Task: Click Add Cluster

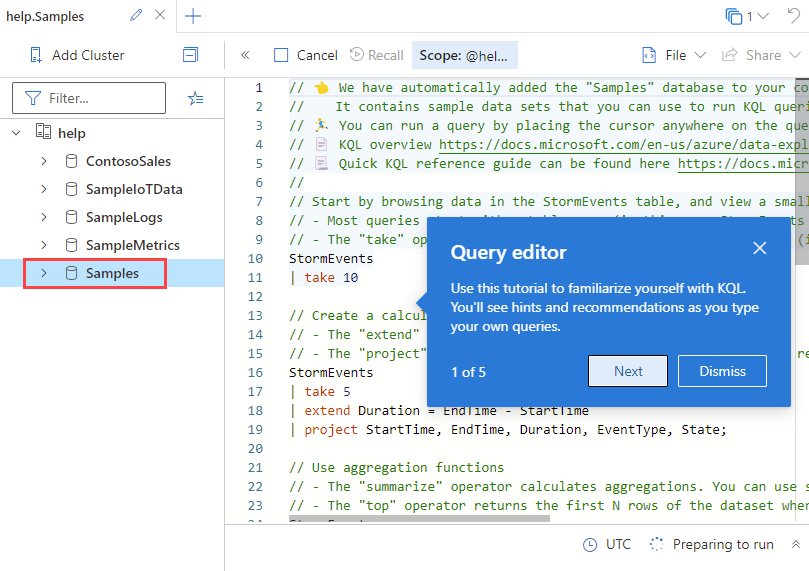Action: (77, 55)
